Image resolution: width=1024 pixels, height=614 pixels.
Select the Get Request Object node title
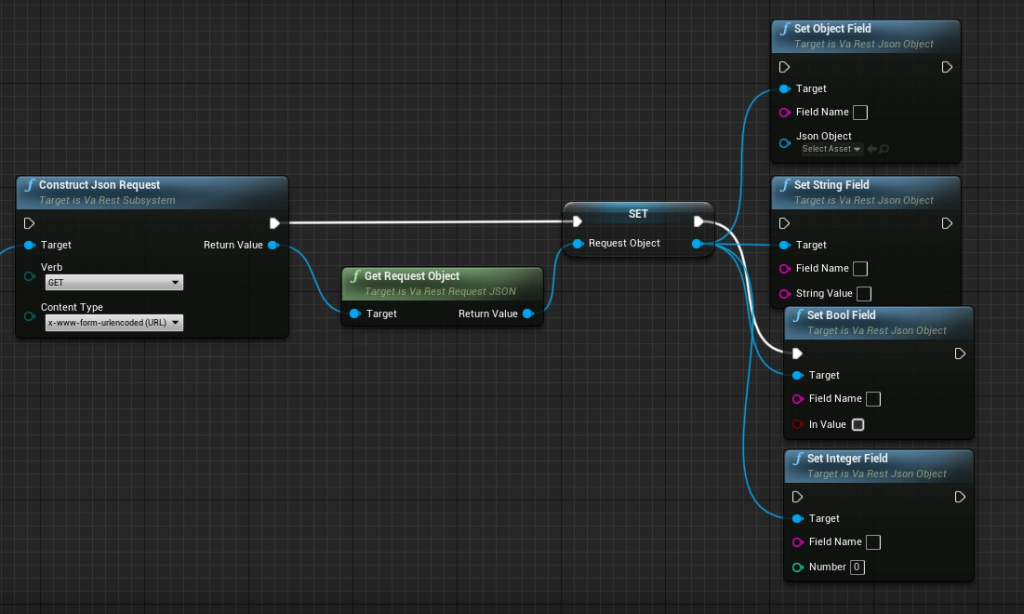click(x=411, y=276)
